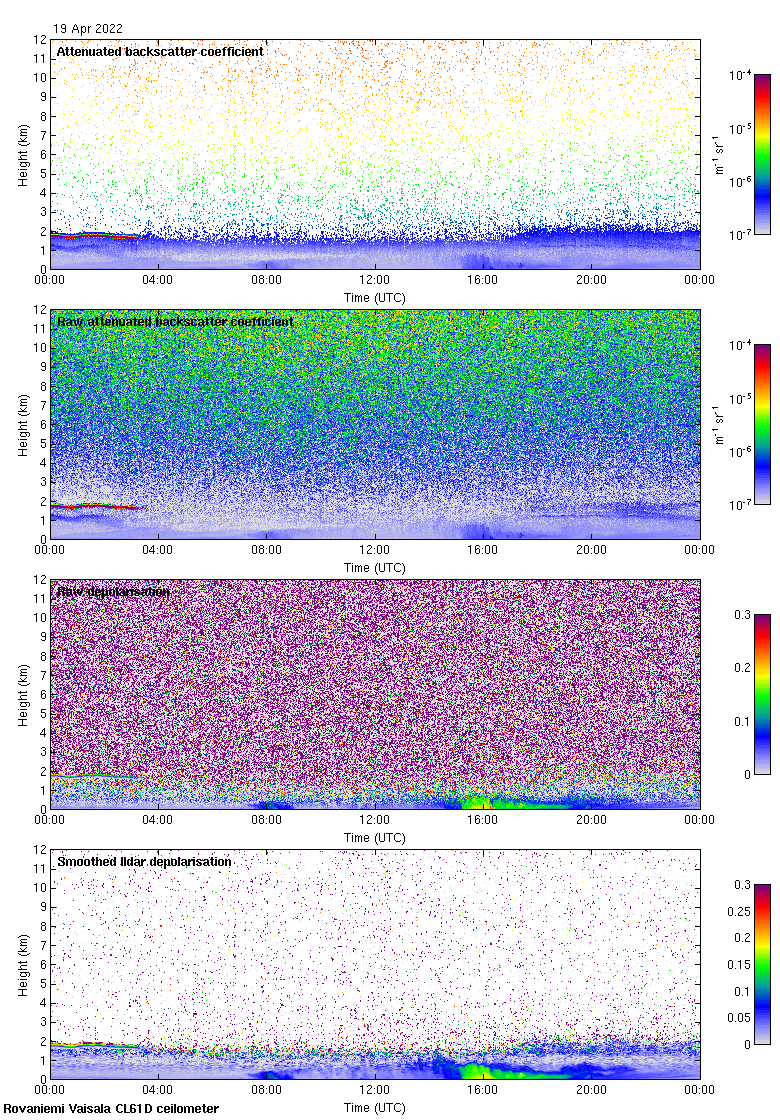Click green depolarisation patch near 16:00 in bottom plot
Image resolution: width=780 pixels, height=1120 pixels.
(490, 1071)
